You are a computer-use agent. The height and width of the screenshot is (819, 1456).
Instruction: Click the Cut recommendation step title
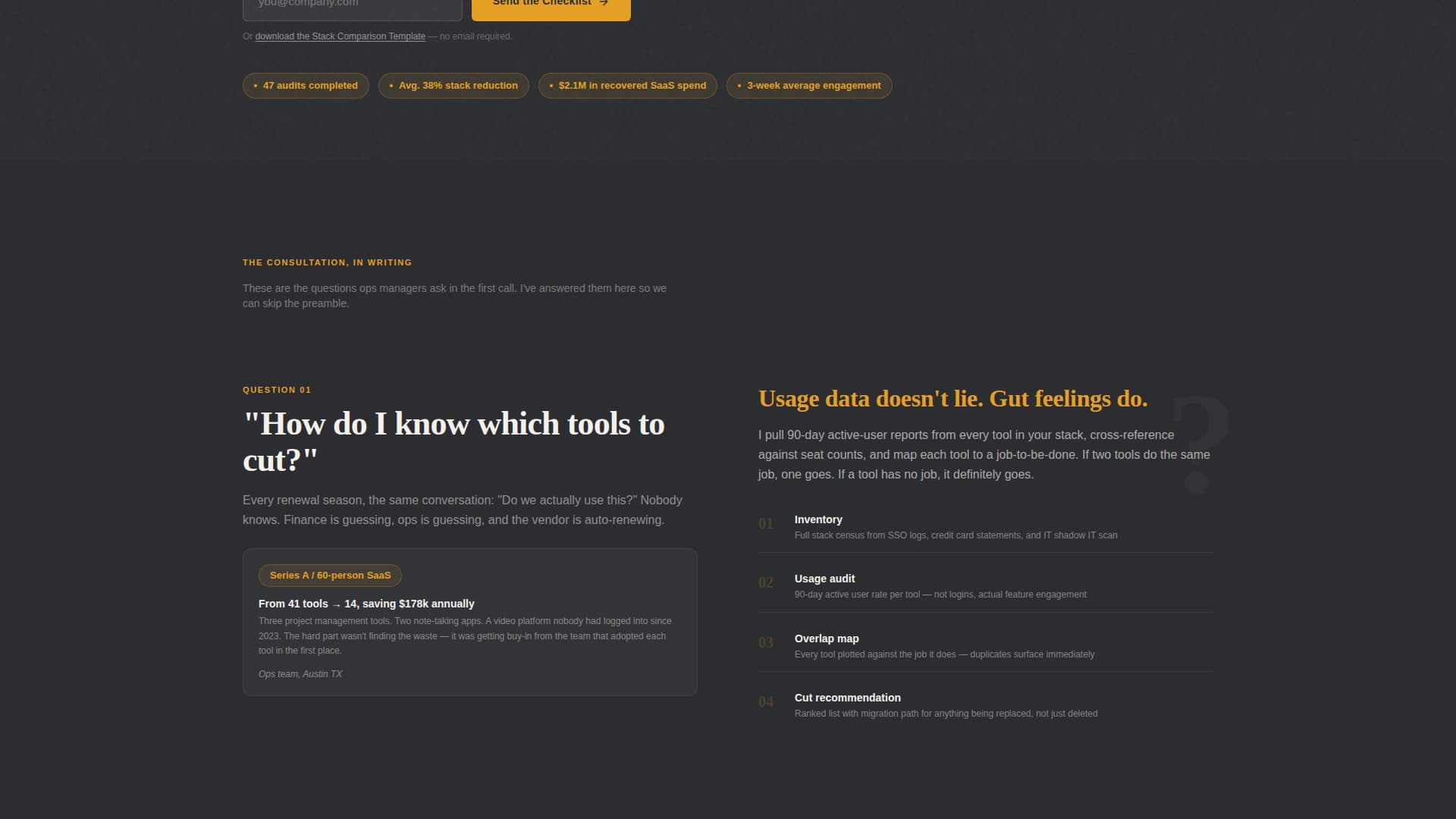pos(848,698)
